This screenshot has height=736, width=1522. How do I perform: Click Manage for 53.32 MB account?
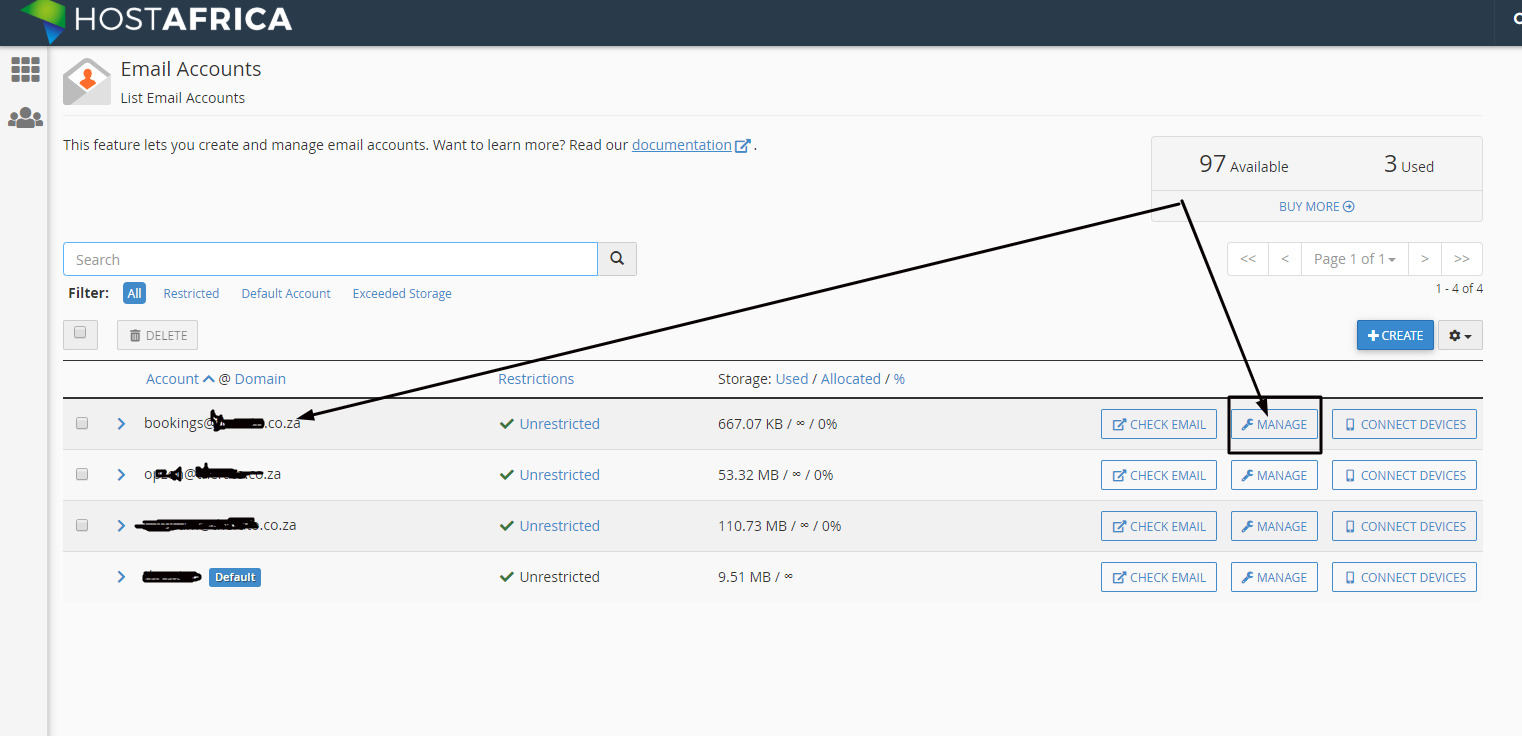(x=1274, y=475)
